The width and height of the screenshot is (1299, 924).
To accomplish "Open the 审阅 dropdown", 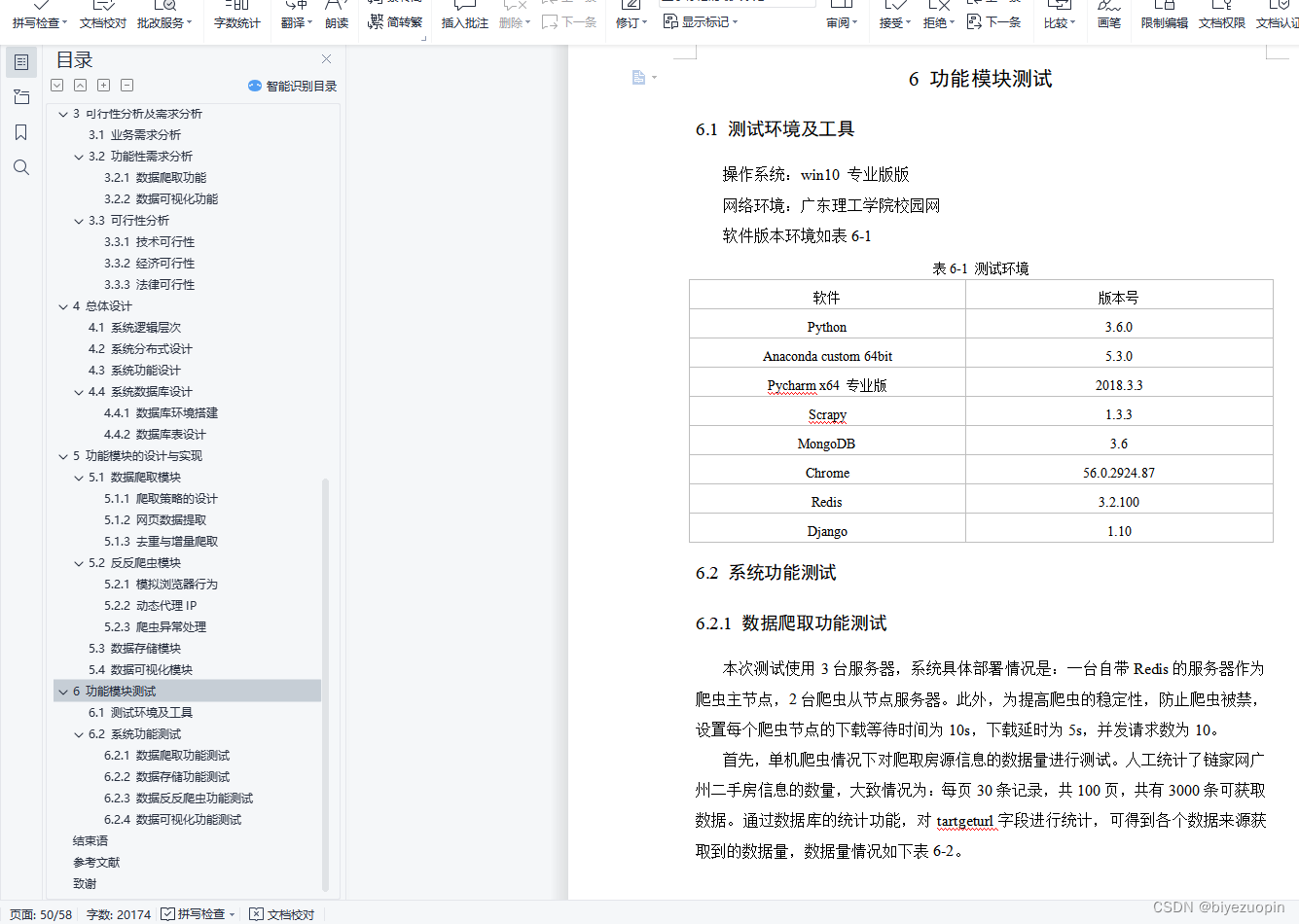I will (842, 22).
